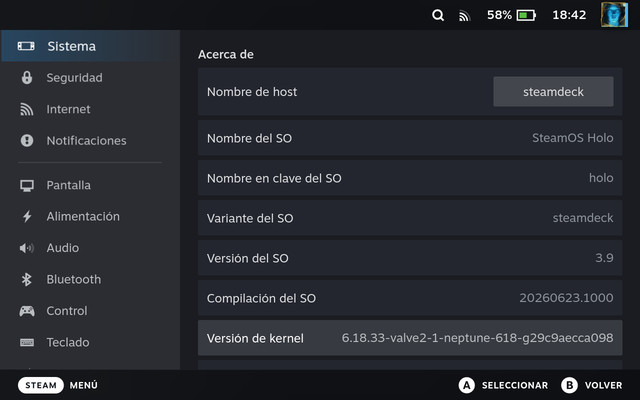Screen dimensions: 640x400
Task: Click the steamdeck variant value
Action: [x=583, y=218]
